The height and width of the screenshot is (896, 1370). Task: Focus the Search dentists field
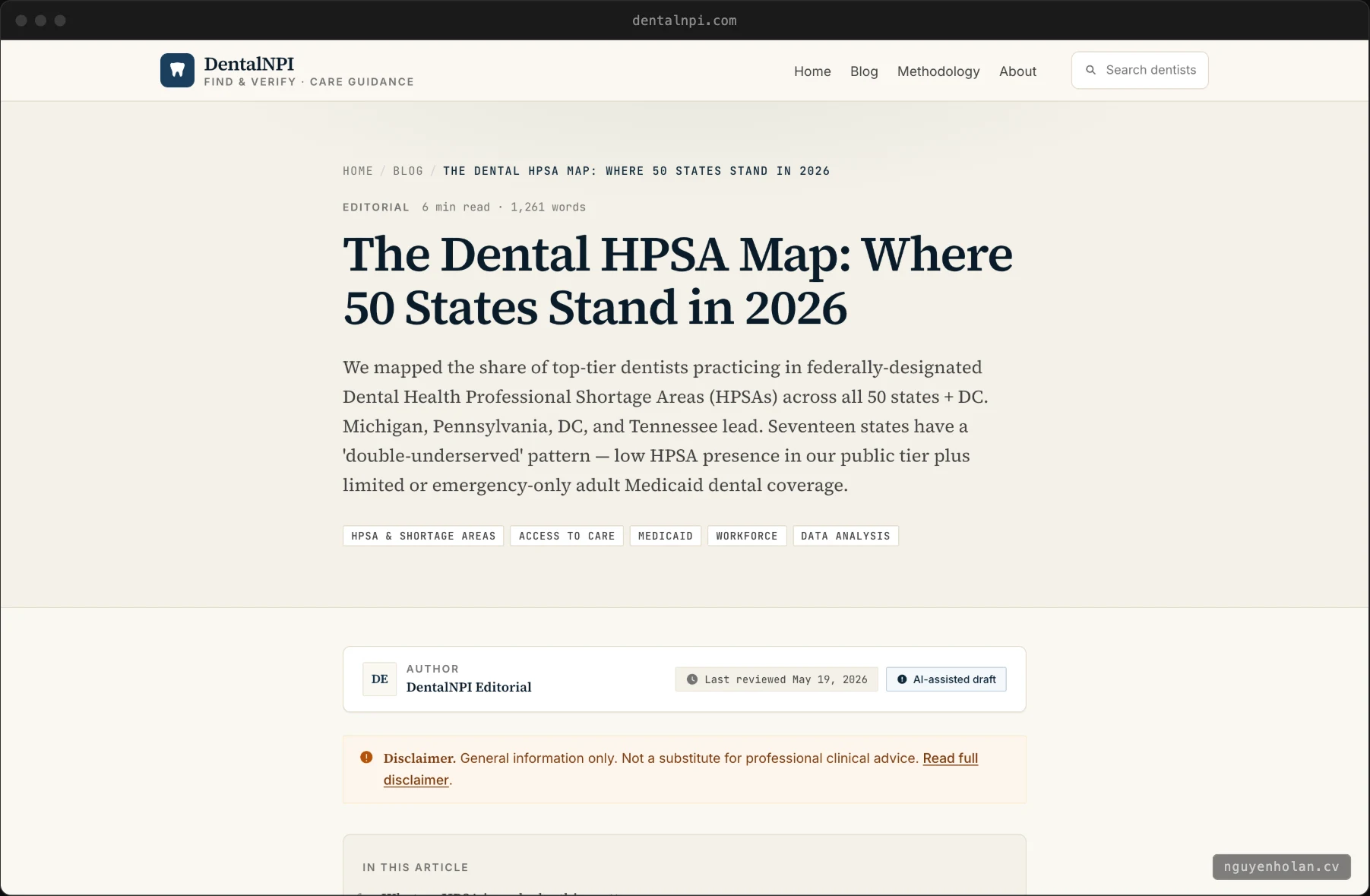tap(1140, 70)
